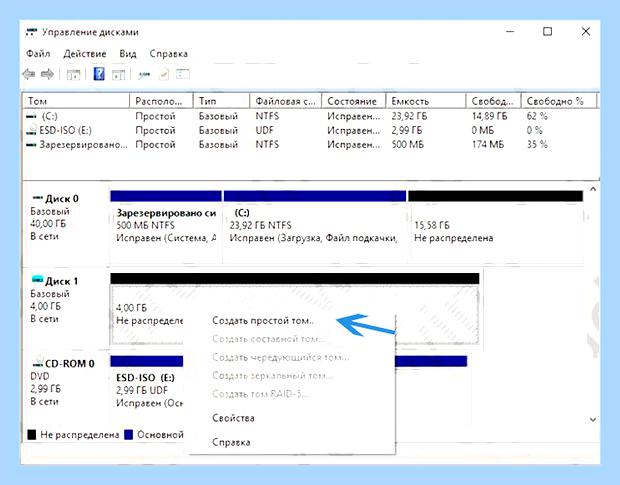The width and height of the screenshot is (620, 485).
Task: Click the show/hide action pane toolbar icon
Action: pyautogui.click(x=118, y=74)
